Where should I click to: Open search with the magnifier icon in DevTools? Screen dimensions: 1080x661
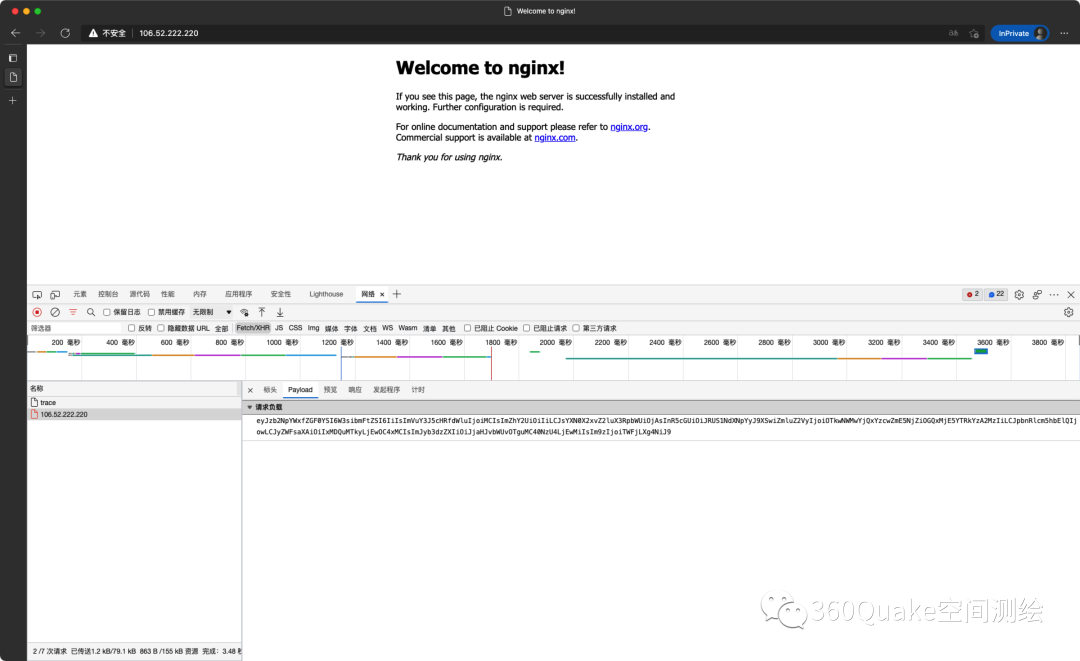pos(91,312)
